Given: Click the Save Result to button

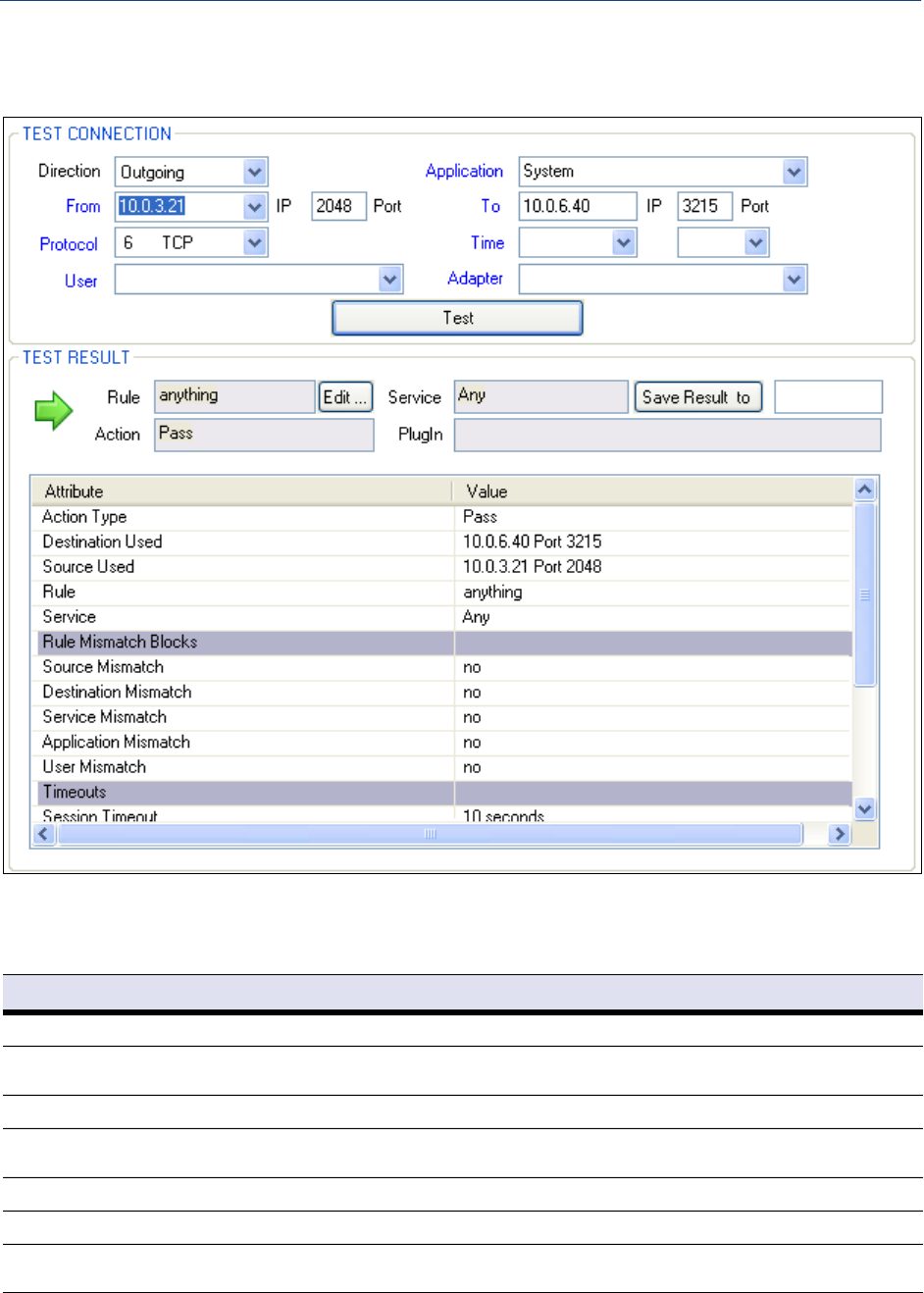Looking at the screenshot, I should pos(698,397).
